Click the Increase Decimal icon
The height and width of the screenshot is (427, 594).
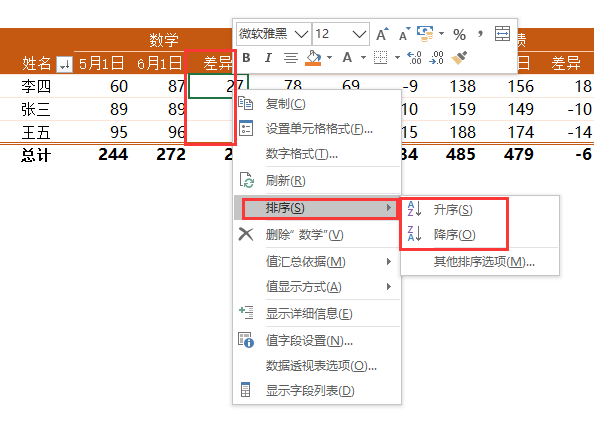414,58
